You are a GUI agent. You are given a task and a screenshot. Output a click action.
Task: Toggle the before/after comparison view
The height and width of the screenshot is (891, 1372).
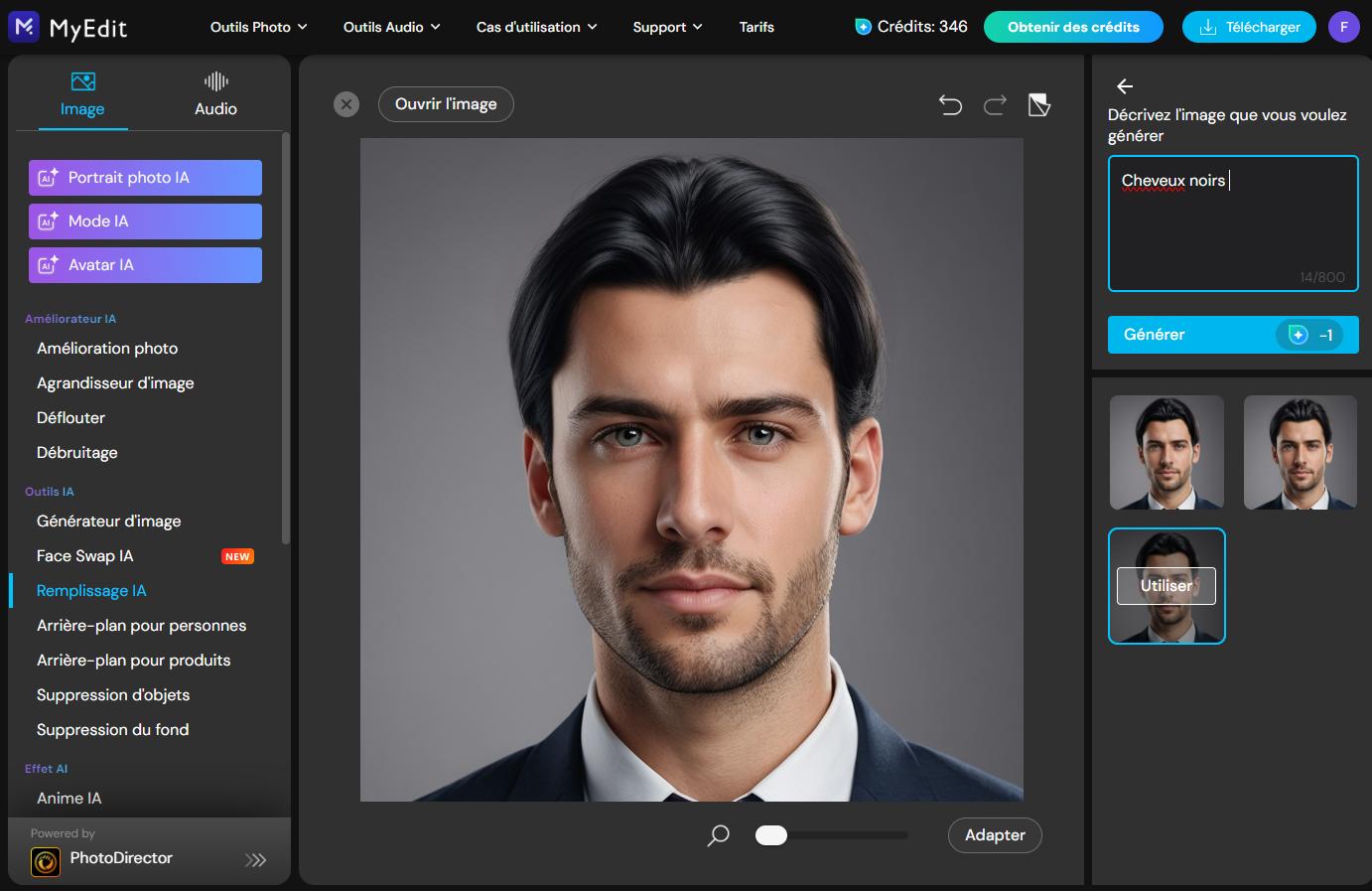(x=1038, y=103)
